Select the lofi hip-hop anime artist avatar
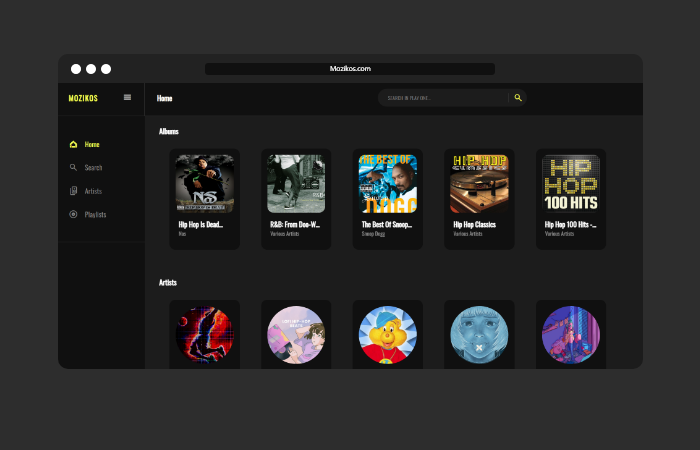The image size is (700, 450). [x=296, y=335]
